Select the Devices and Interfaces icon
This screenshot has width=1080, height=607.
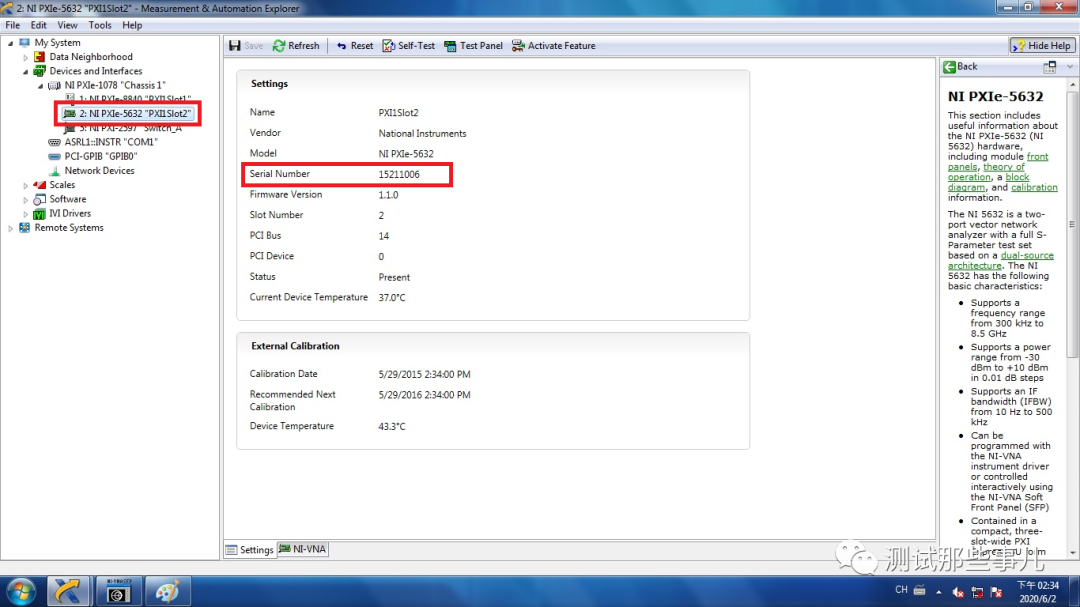tap(40, 71)
